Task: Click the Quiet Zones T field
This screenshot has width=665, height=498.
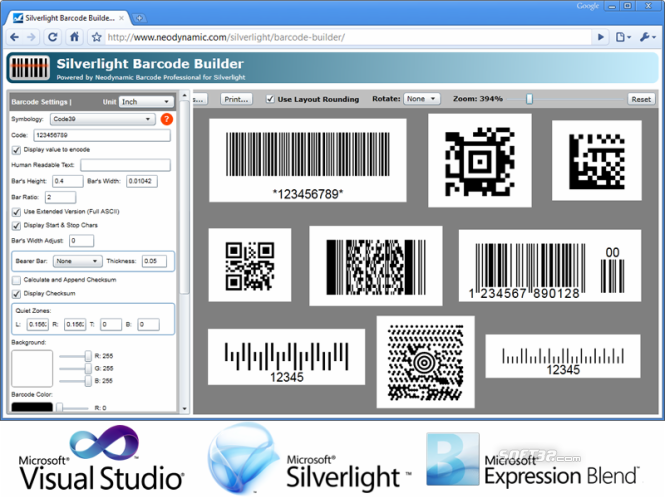Action: point(111,325)
